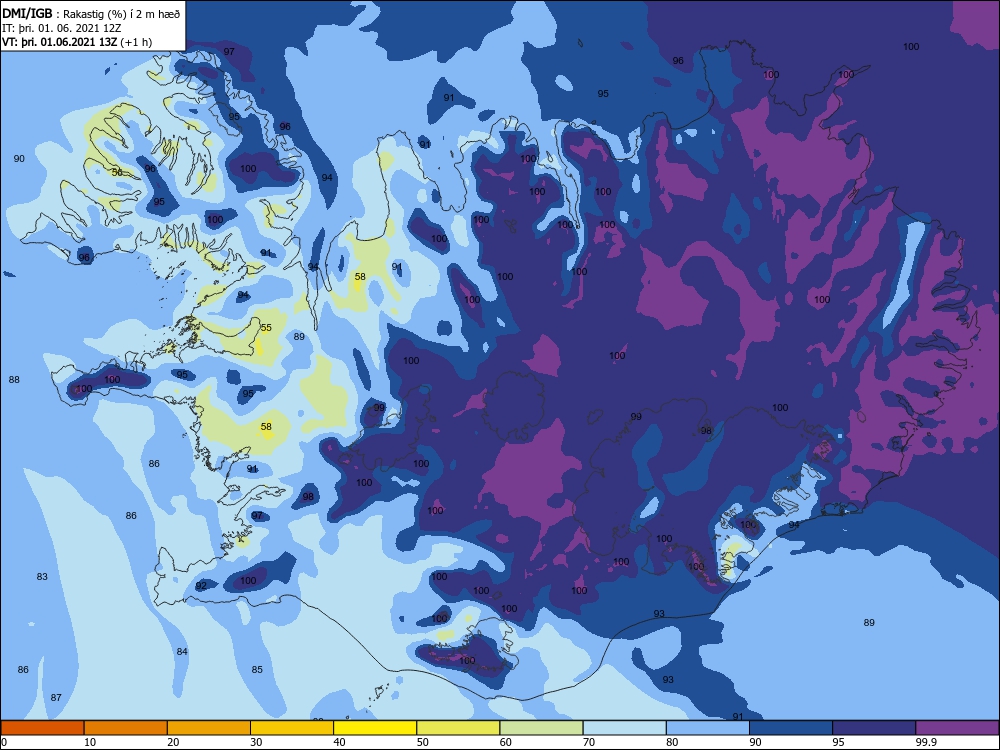Image resolution: width=1000 pixels, height=750 pixels.
Task: Click the 30-40 gold legend swatch
Action: click(292, 728)
